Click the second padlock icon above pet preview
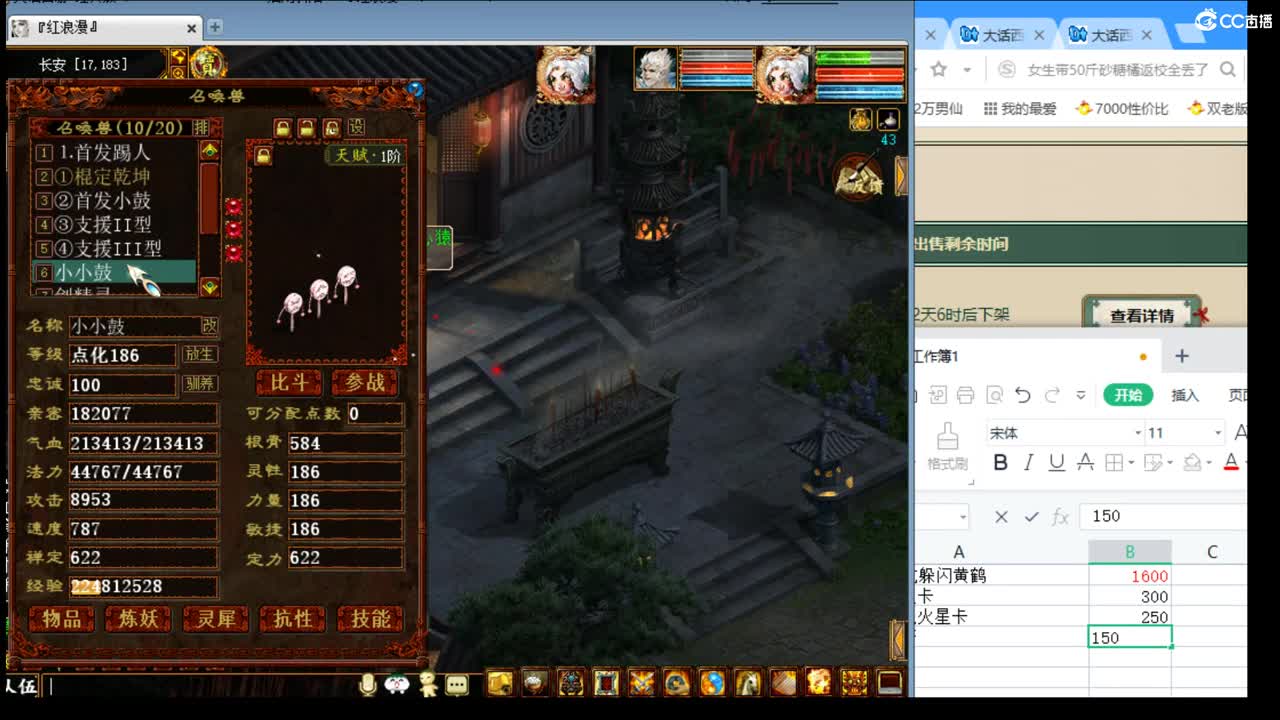This screenshot has width=1280, height=720. (307, 128)
